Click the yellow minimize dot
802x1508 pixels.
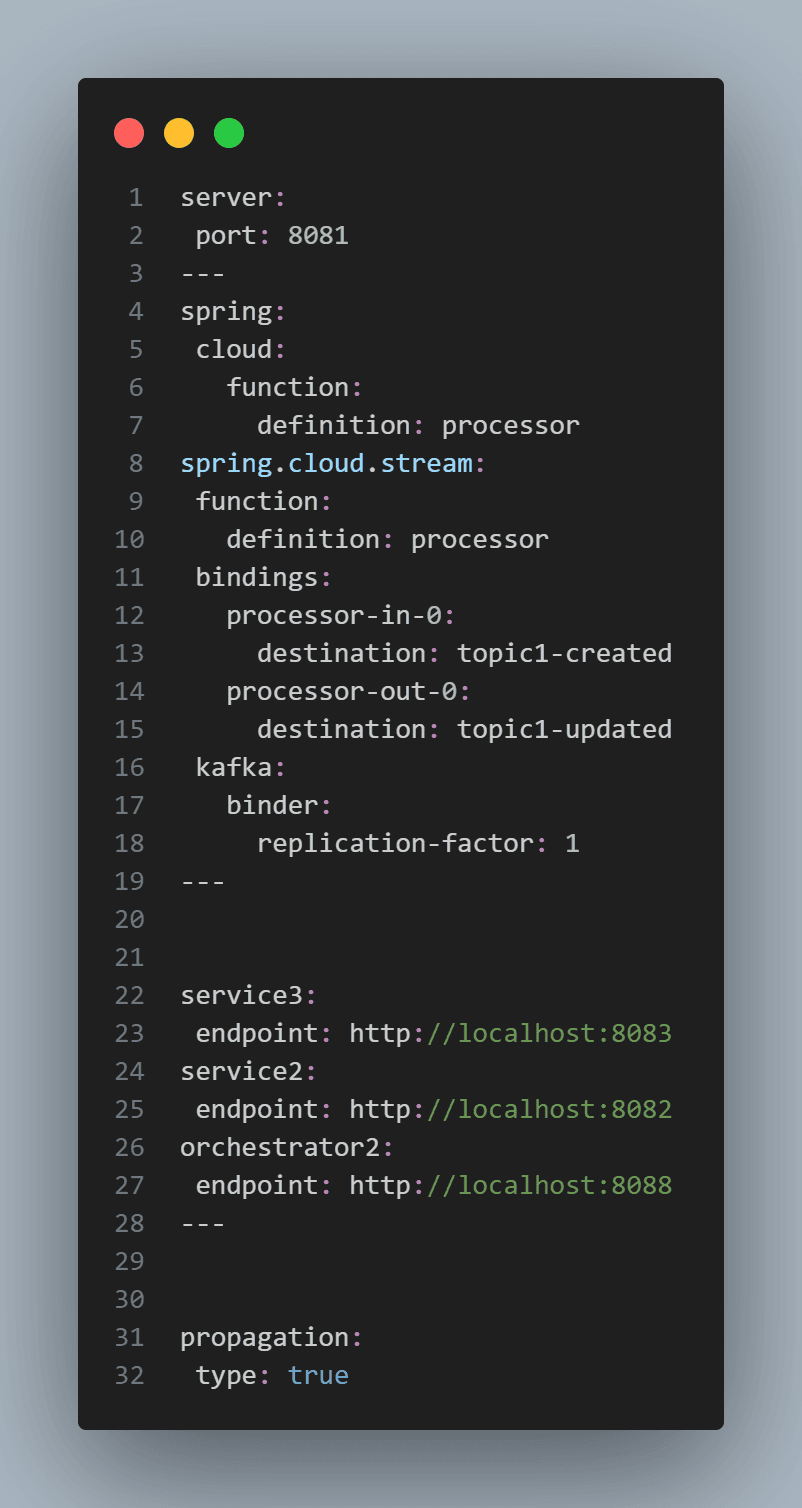[179, 133]
